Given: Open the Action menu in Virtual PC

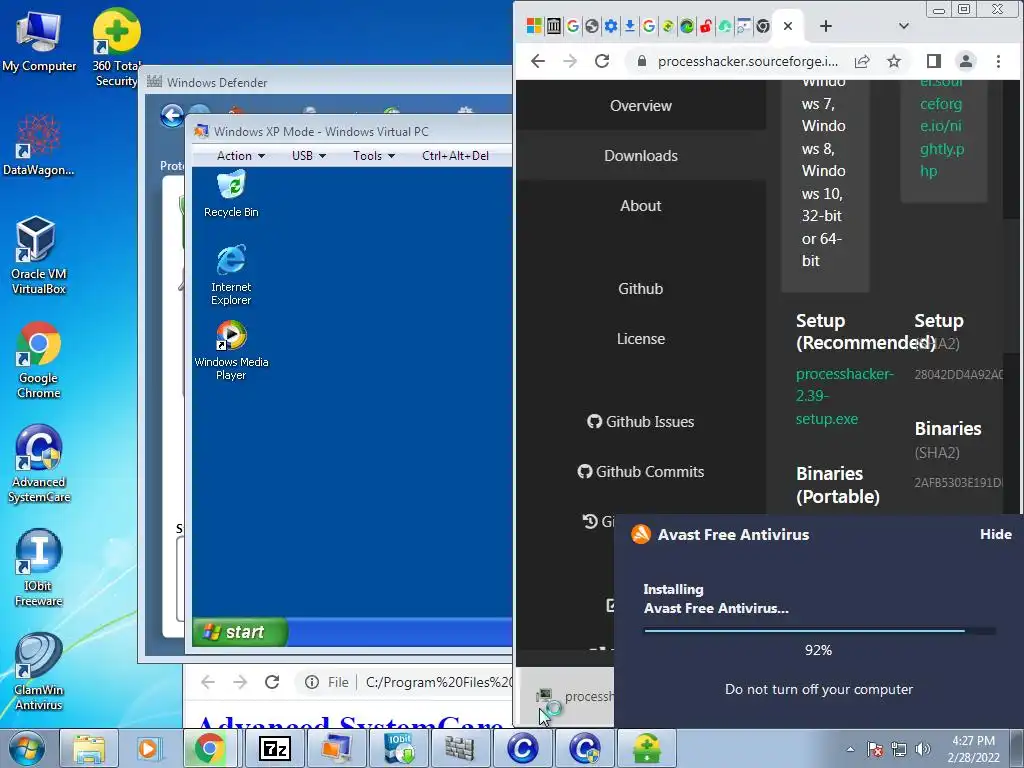Looking at the screenshot, I should click(240, 155).
